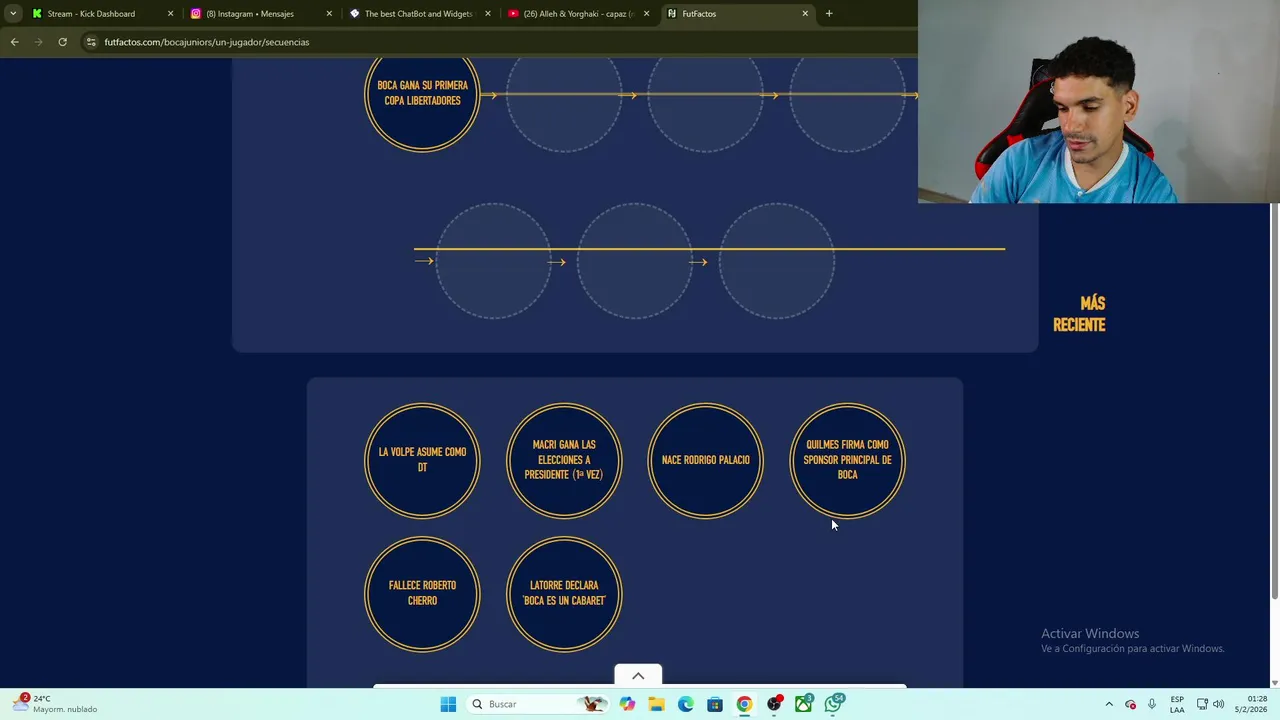Show hidden system tray icons
The image size is (1280, 720).
tap(1109, 704)
